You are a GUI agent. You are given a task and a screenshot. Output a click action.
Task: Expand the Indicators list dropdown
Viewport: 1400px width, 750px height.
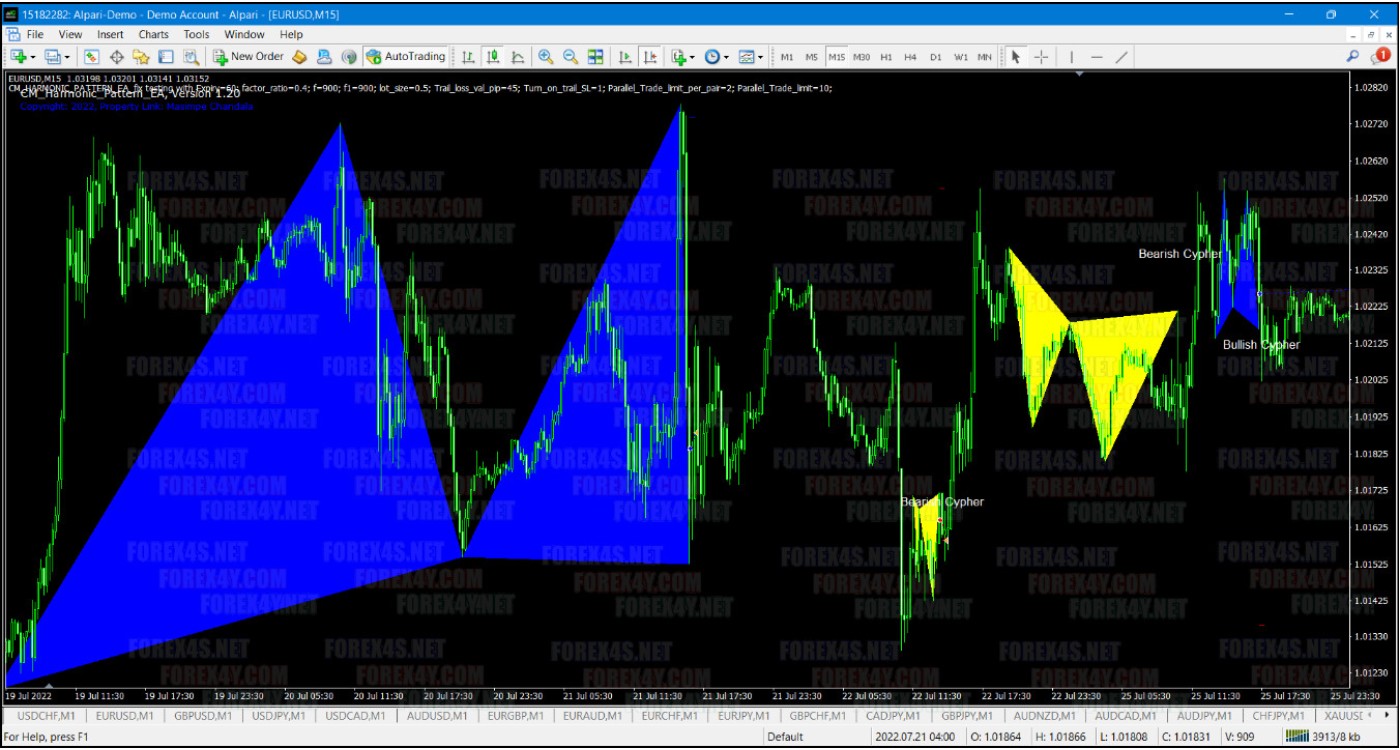(692, 57)
